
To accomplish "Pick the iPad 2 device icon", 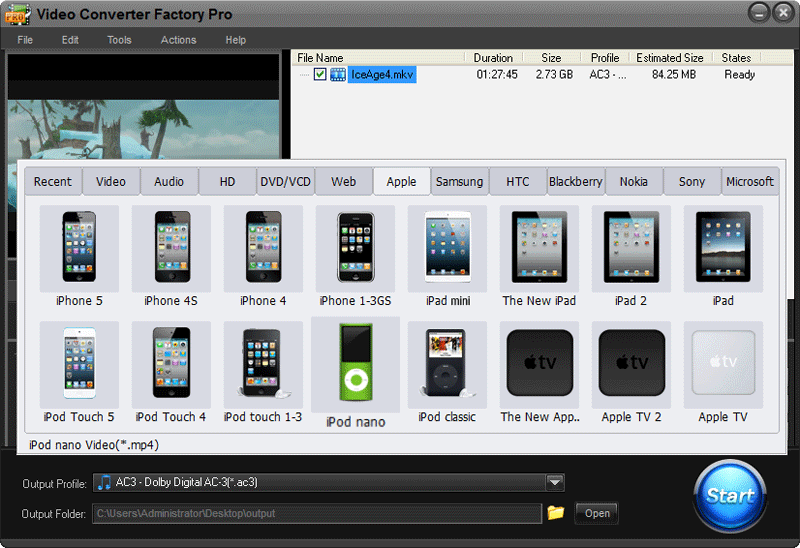I will (631, 248).
